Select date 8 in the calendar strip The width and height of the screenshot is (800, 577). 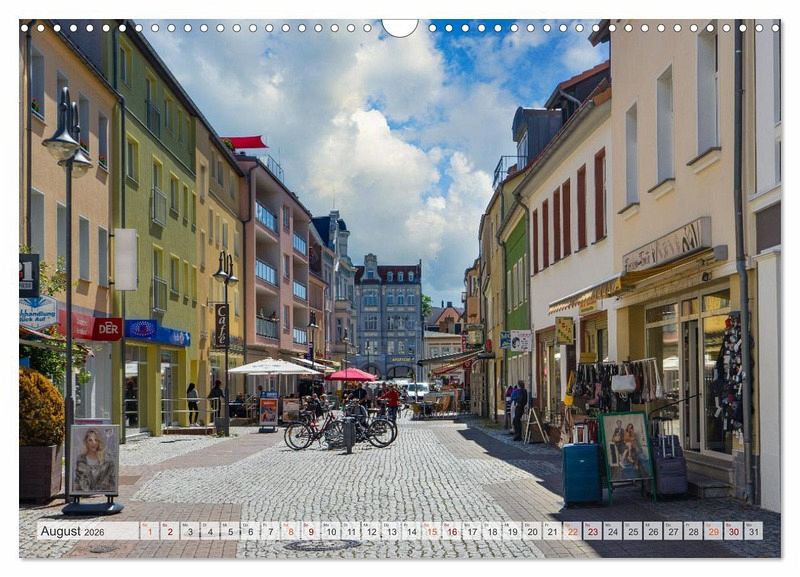[x=291, y=531]
